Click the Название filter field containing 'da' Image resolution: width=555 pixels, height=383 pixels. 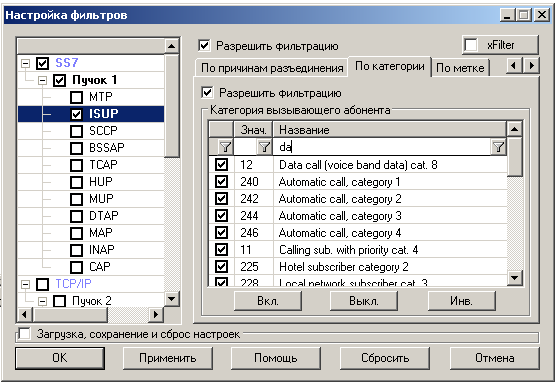tap(382, 147)
